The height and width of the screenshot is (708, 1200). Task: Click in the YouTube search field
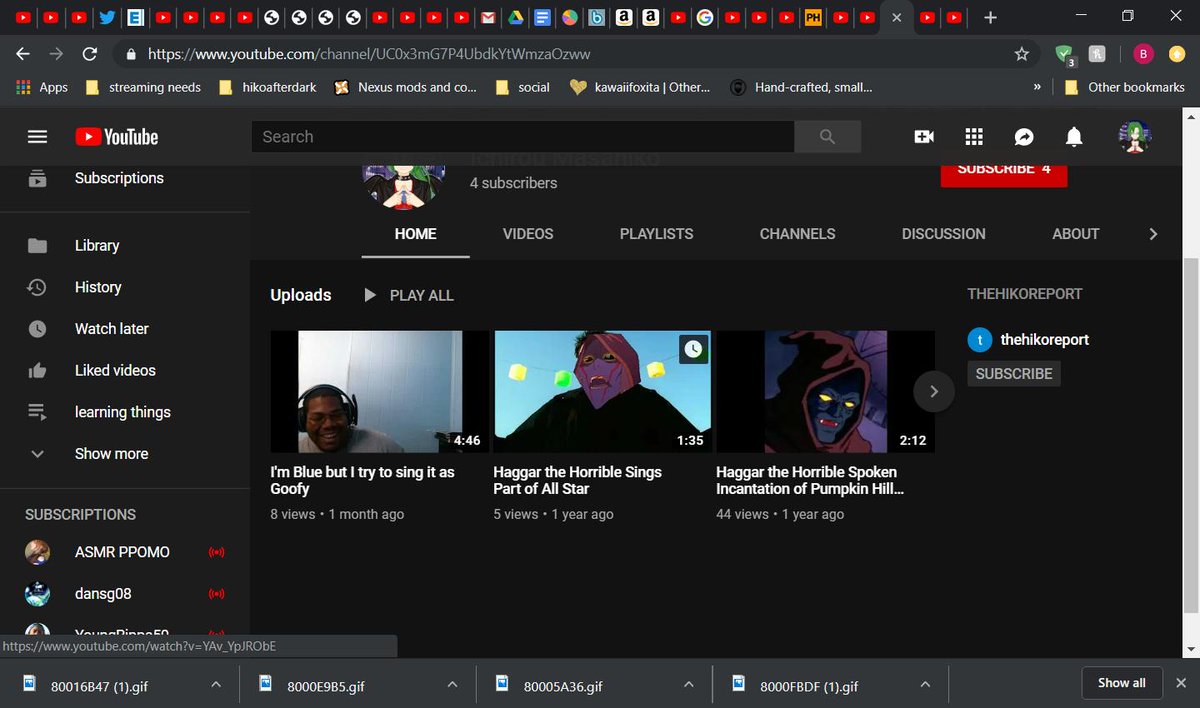(523, 137)
